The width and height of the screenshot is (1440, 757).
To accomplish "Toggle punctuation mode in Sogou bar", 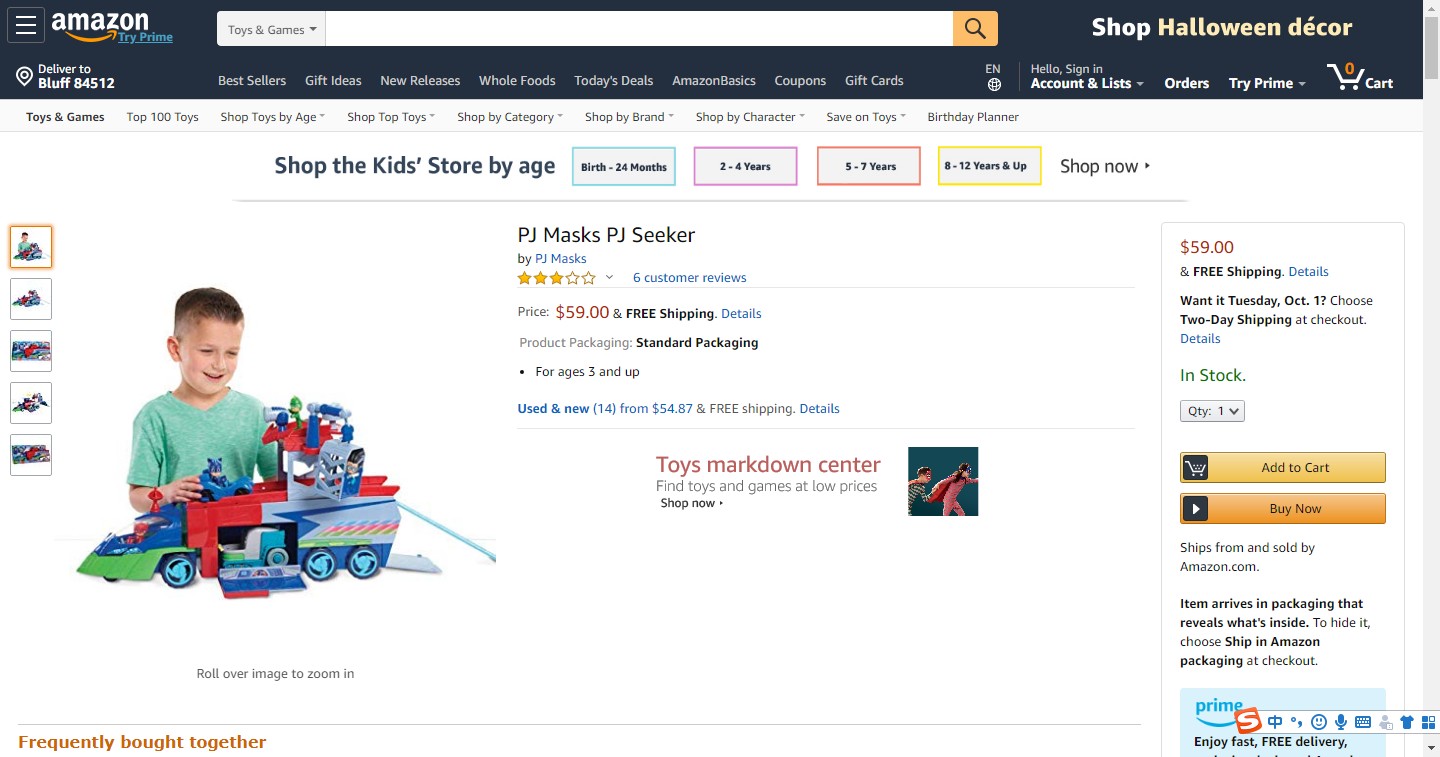I will coord(1297,722).
